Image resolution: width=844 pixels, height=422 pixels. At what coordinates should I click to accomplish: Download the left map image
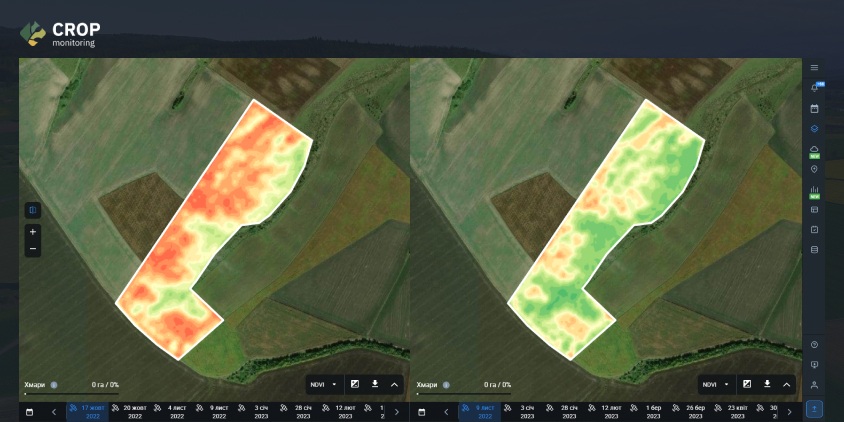point(375,384)
